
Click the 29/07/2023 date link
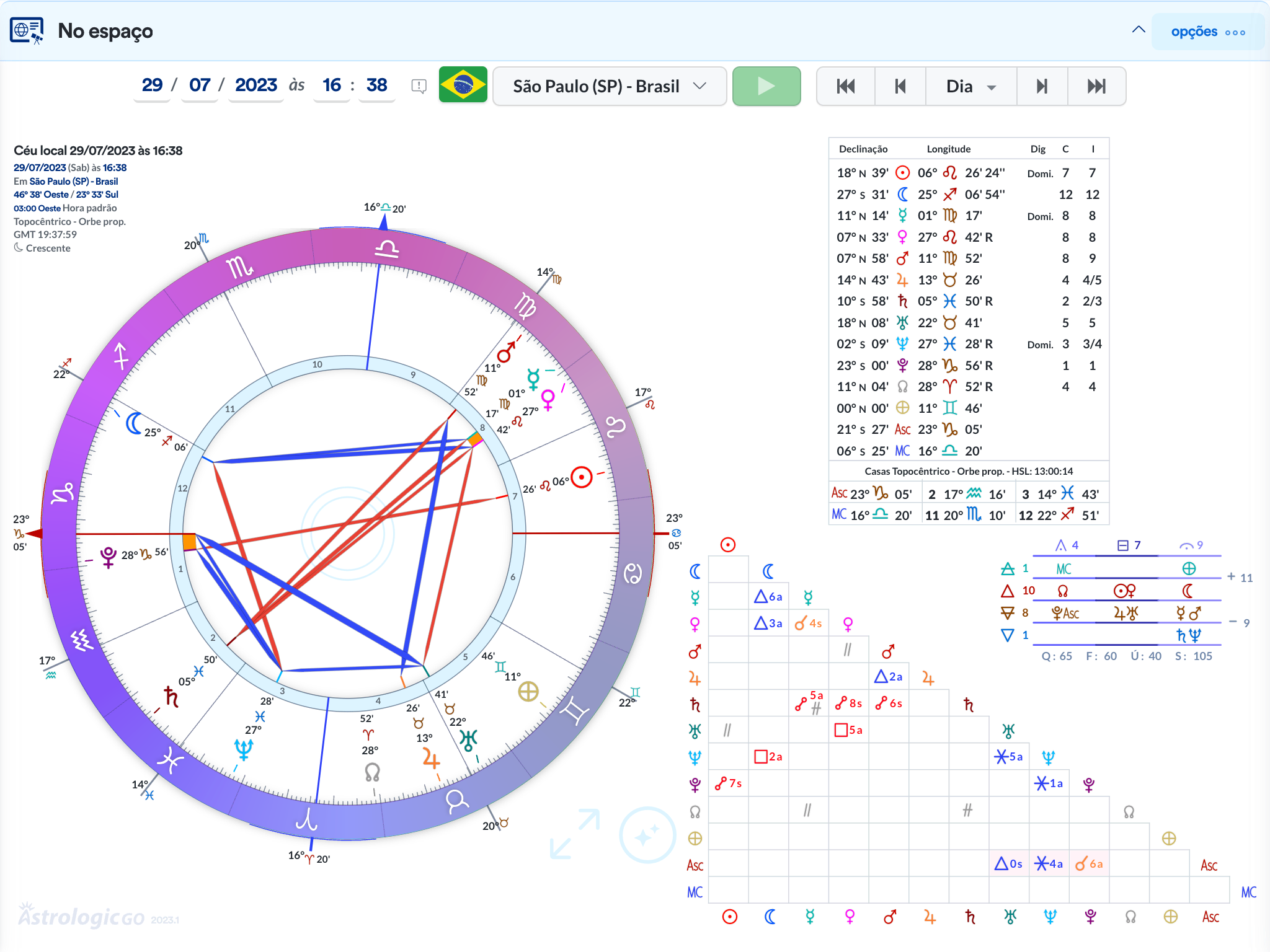click(40, 168)
